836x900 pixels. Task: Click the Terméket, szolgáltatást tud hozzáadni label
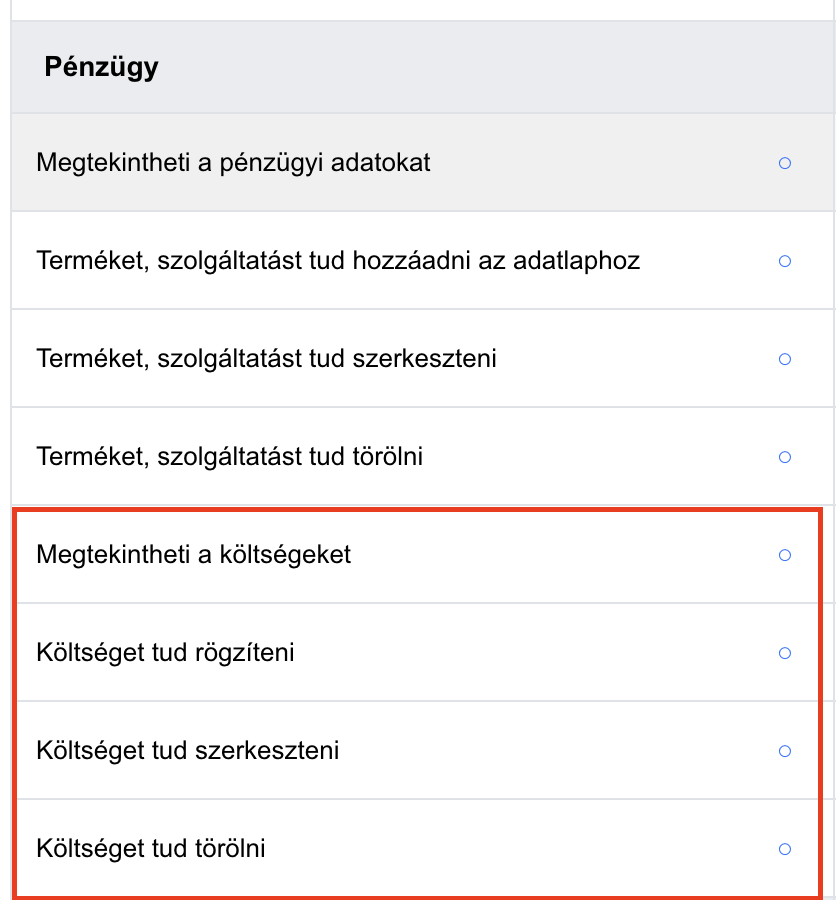(338, 261)
